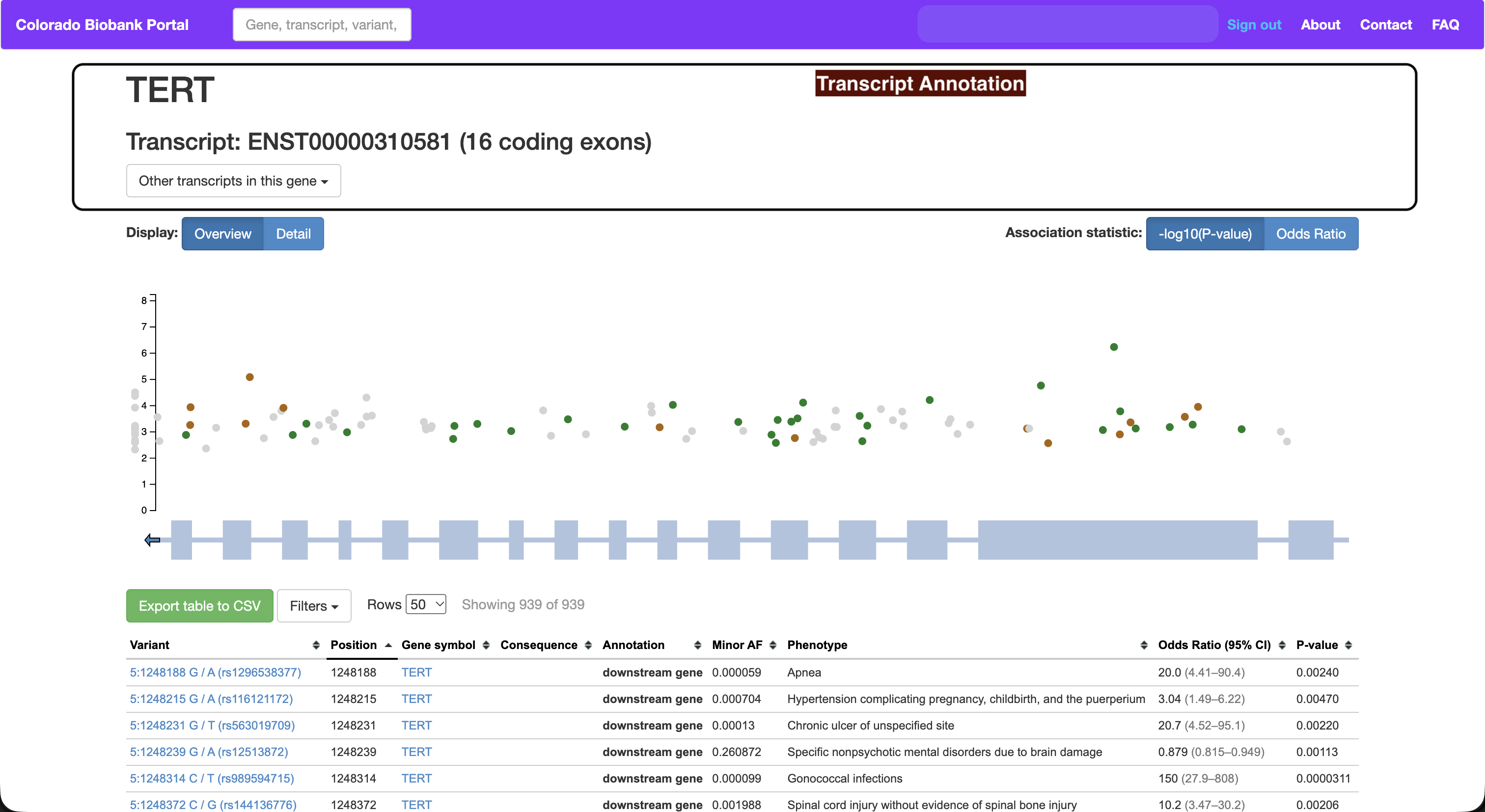Open the Rows count selector
Image resolution: width=1485 pixels, height=812 pixels.
click(x=426, y=604)
